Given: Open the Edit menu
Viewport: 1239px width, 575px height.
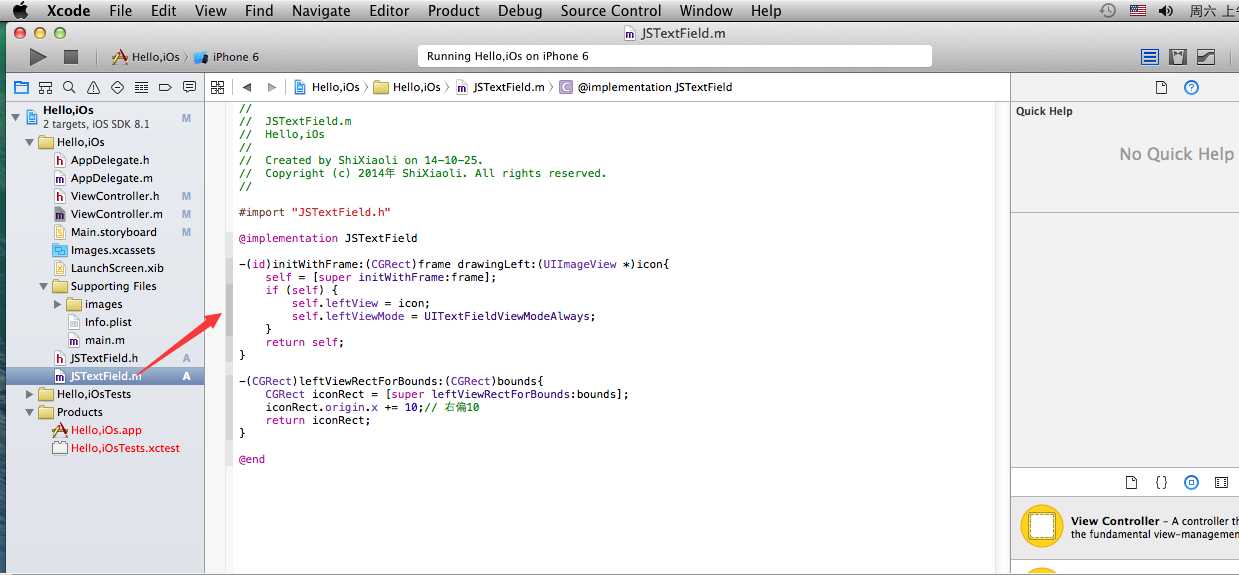Looking at the screenshot, I should (x=164, y=11).
